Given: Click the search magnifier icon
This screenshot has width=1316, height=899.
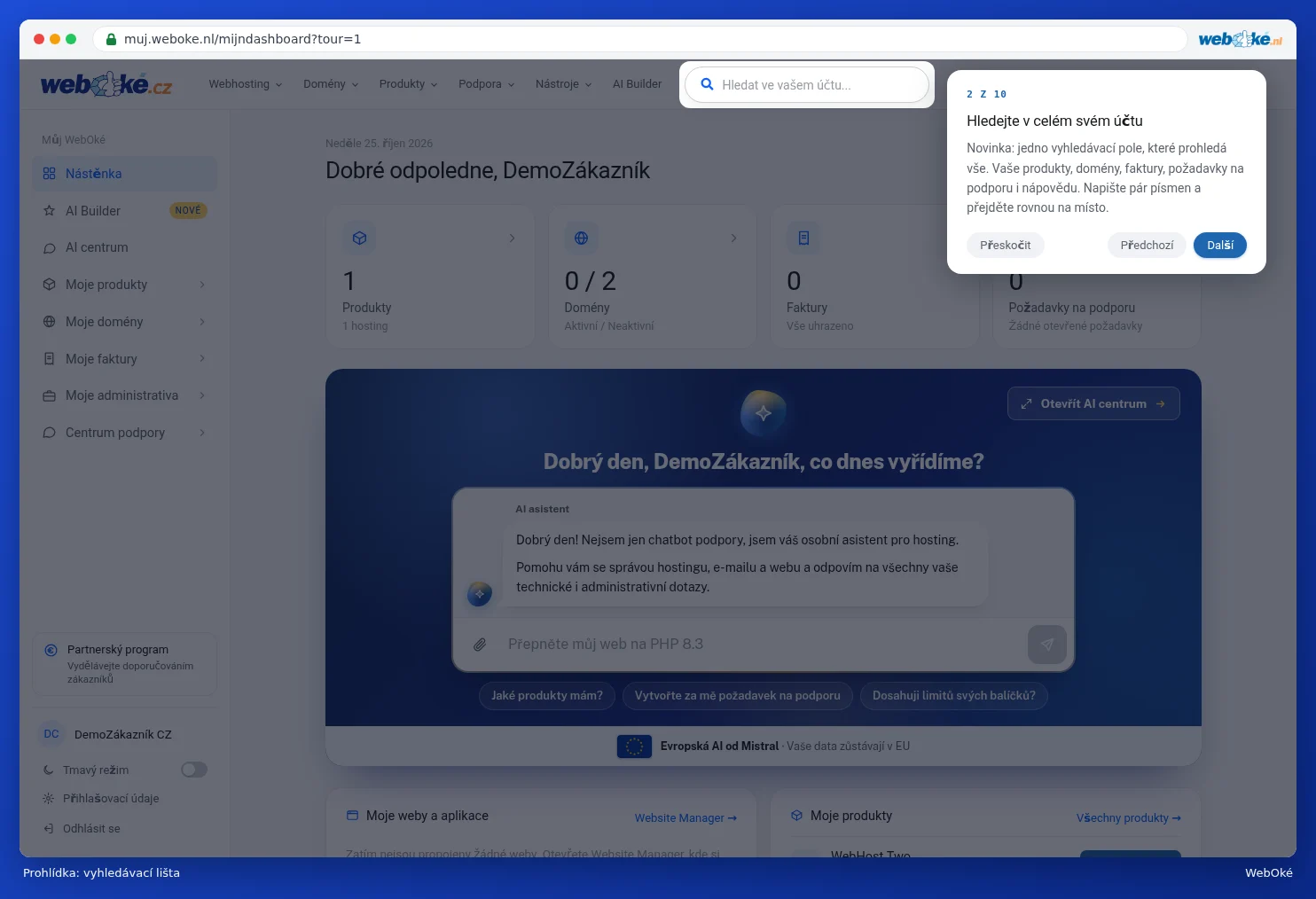Looking at the screenshot, I should point(707,84).
